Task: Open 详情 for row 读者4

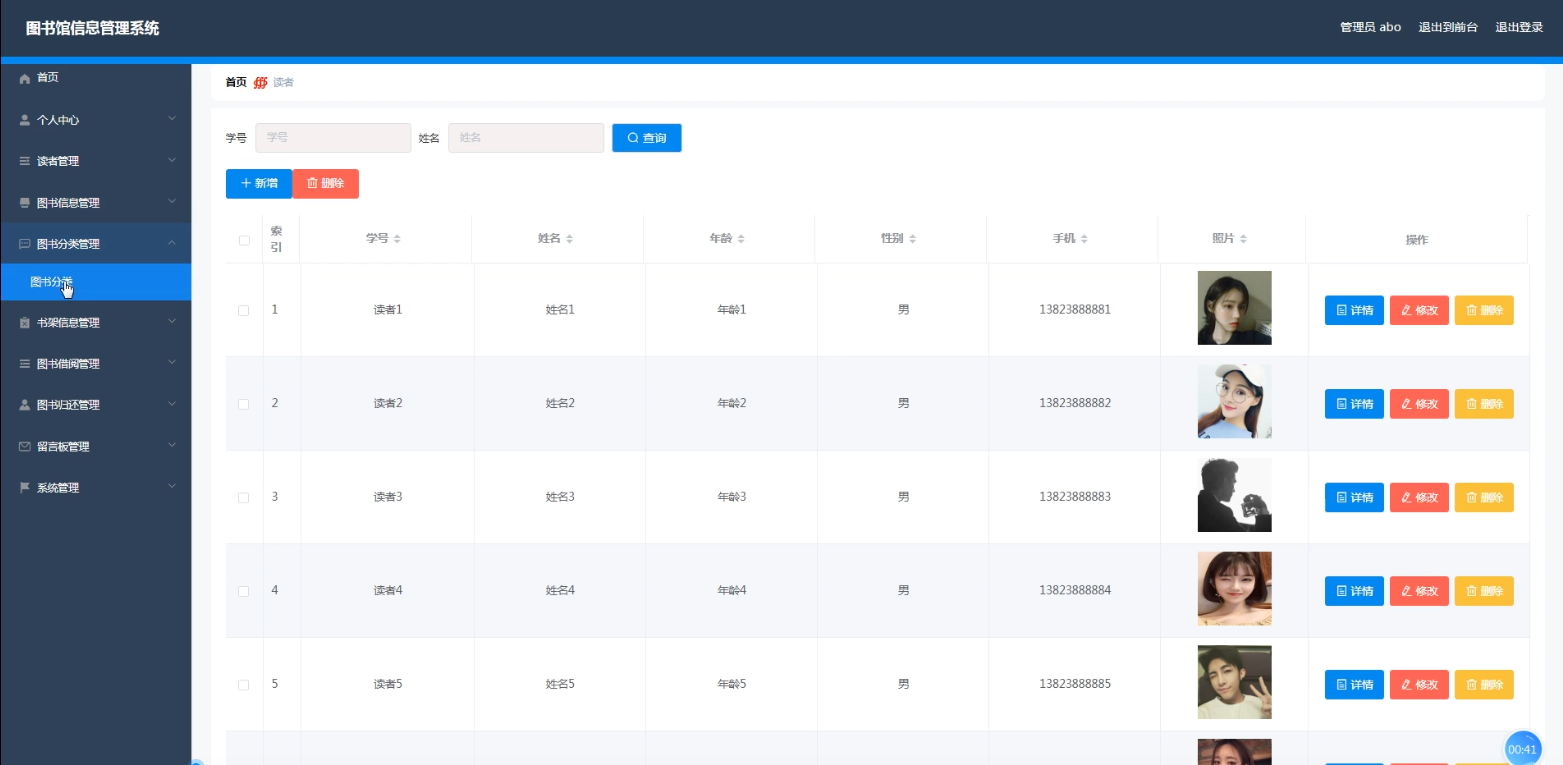Action: tap(1354, 591)
